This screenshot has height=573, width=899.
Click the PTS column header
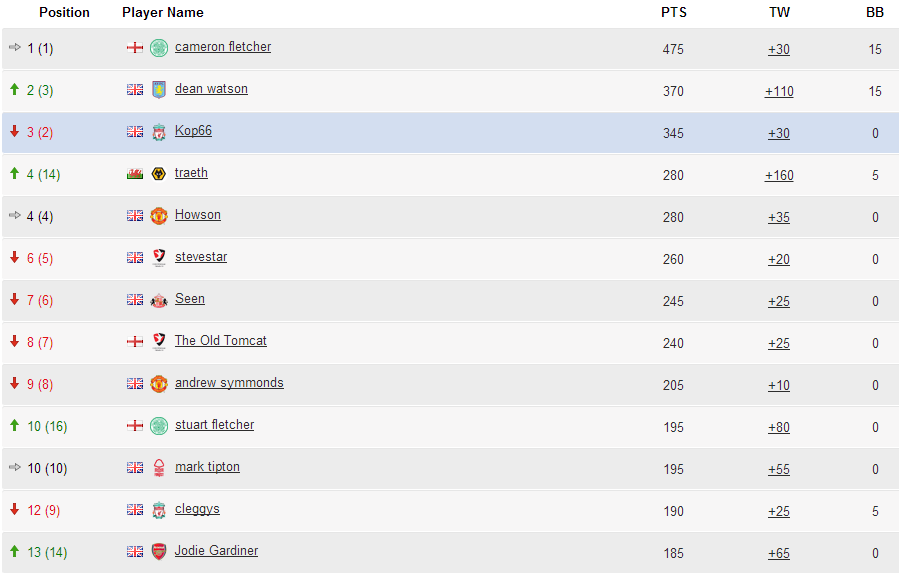pyautogui.click(x=674, y=13)
